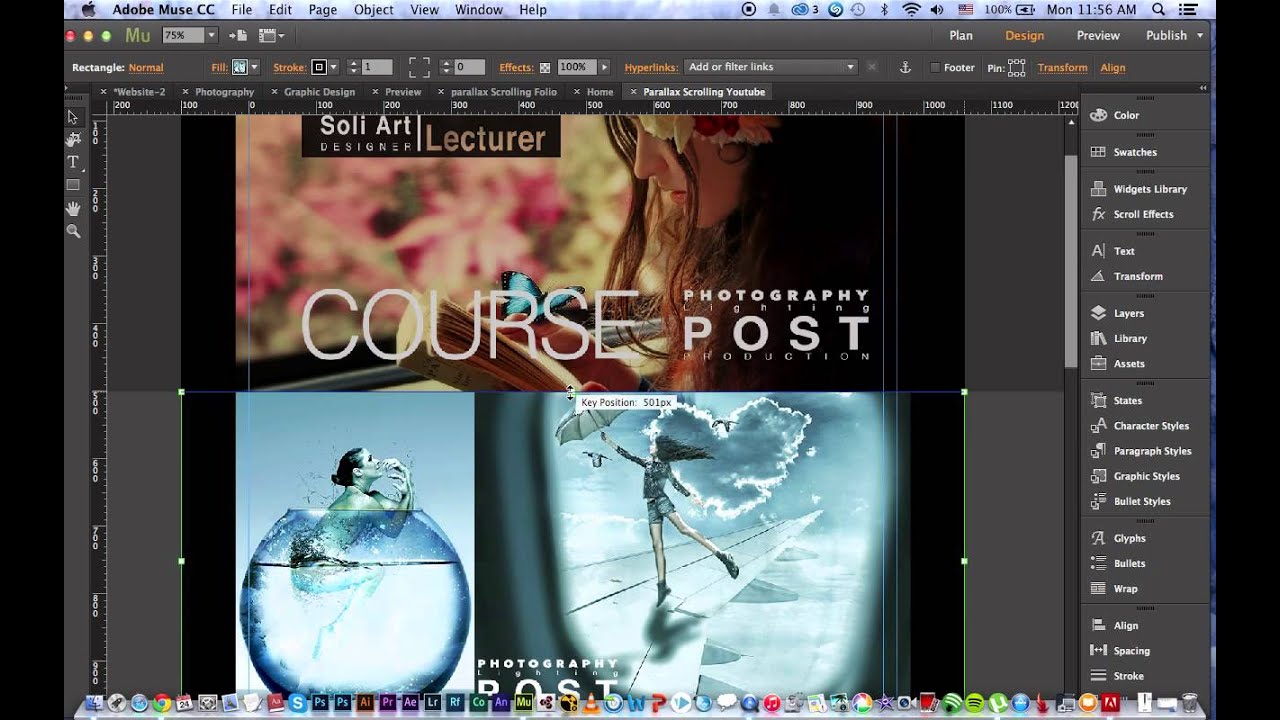Open the Publish dropdown arrow

tap(1200, 35)
